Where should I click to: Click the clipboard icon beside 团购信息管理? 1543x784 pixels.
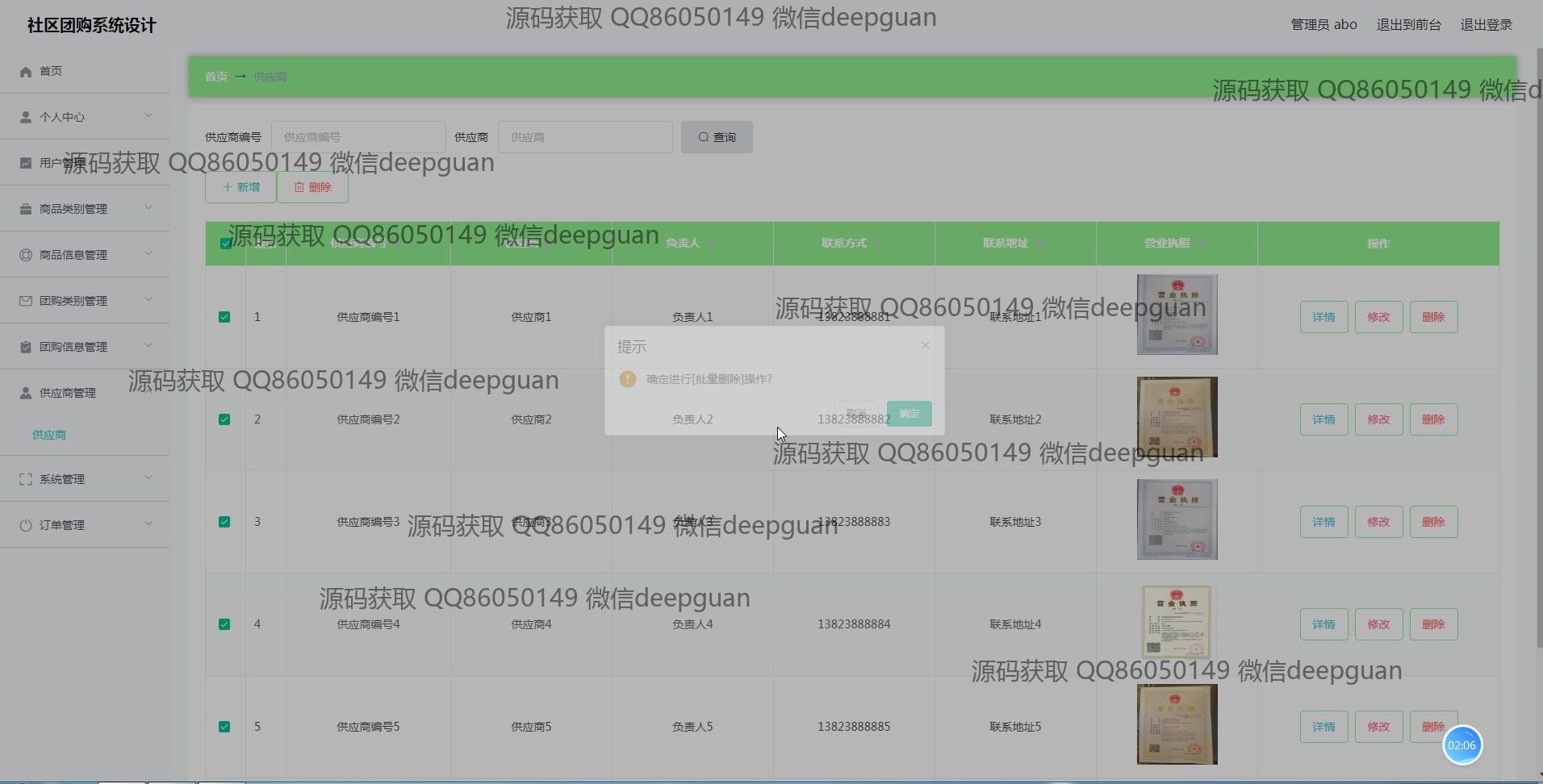click(x=26, y=347)
